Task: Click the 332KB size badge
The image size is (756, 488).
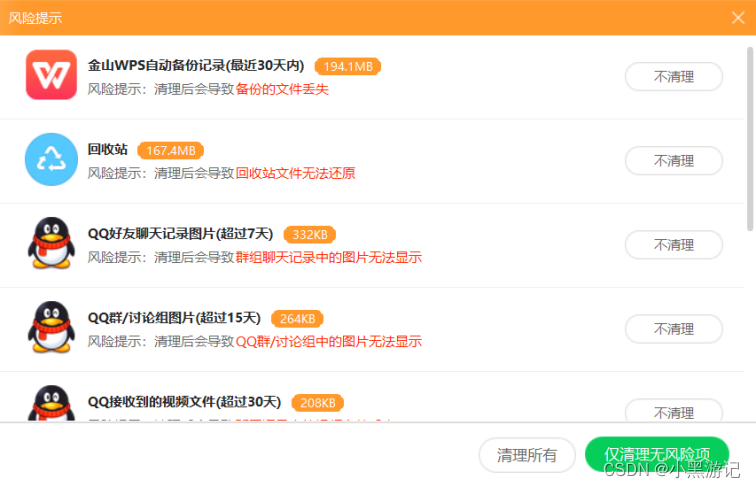Action: pos(310,234)
